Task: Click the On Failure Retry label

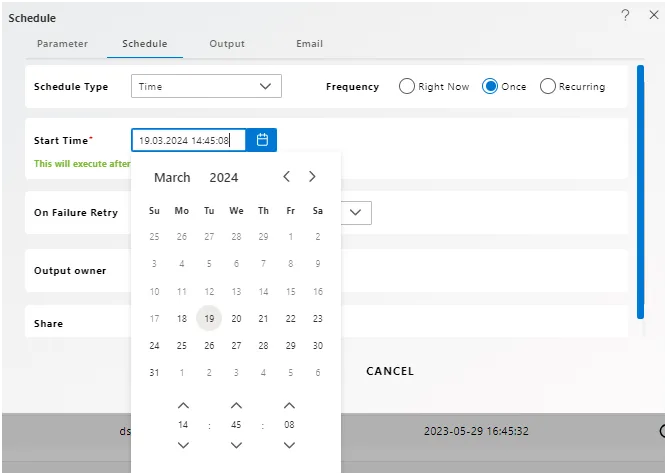Action: [x=76, y=213]
